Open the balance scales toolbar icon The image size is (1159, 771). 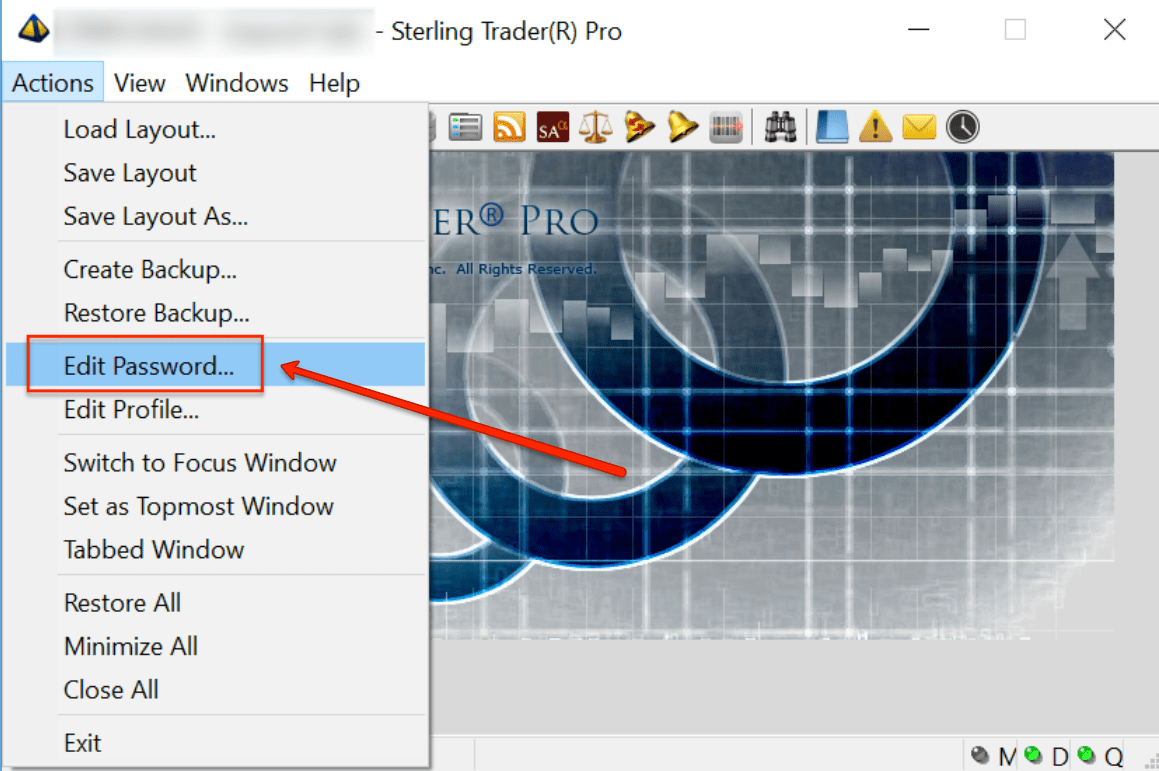coord(595,127)
